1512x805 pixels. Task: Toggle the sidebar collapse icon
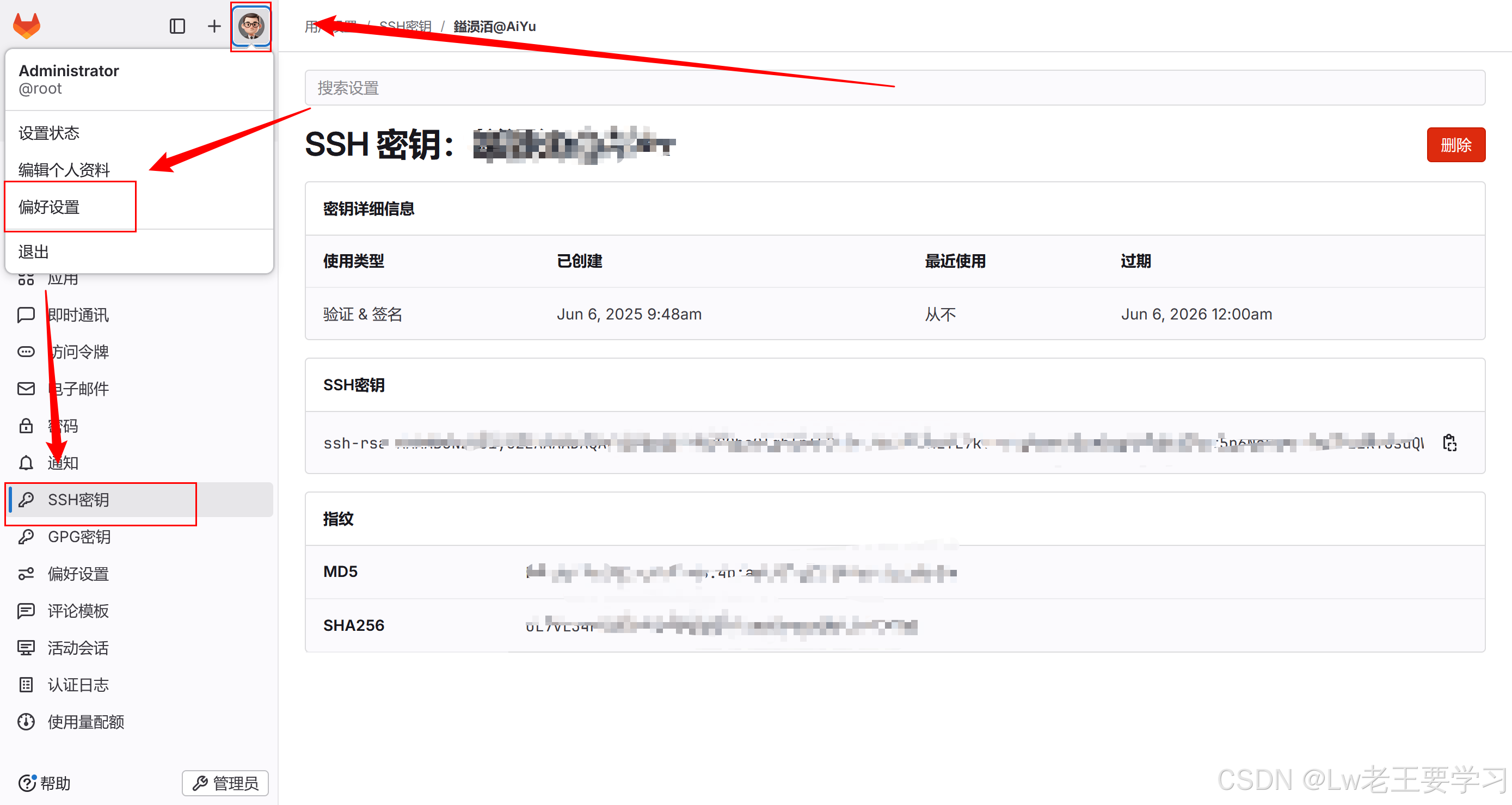pos(177,26)
